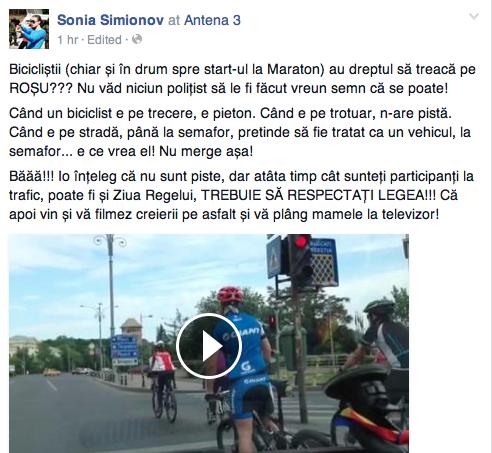Image resolution: width=492 pixels, height=453 pixels.
Task: Expand the post options chevron
Action: coord(474,16)
